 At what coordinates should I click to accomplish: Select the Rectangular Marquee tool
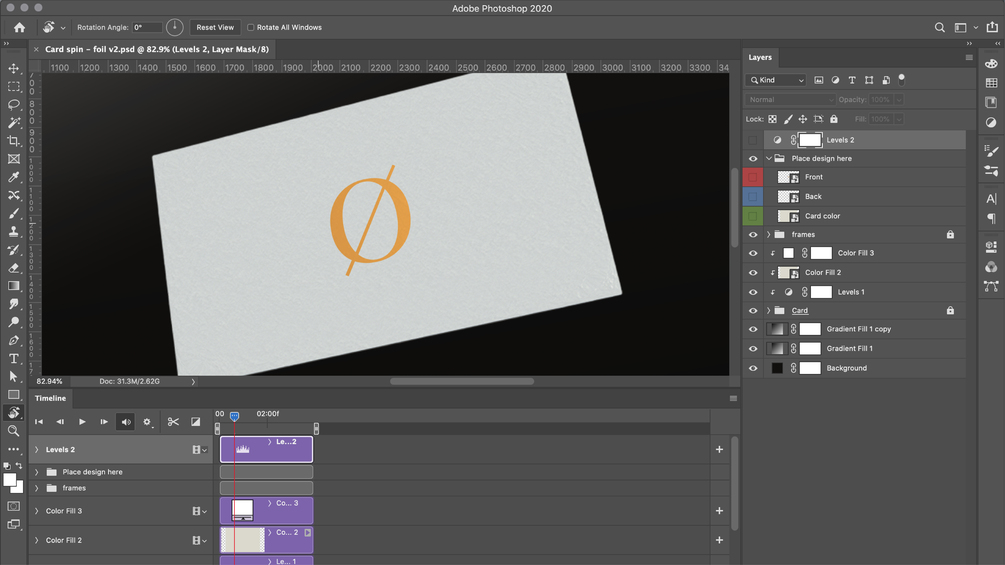tap(13, 86)
